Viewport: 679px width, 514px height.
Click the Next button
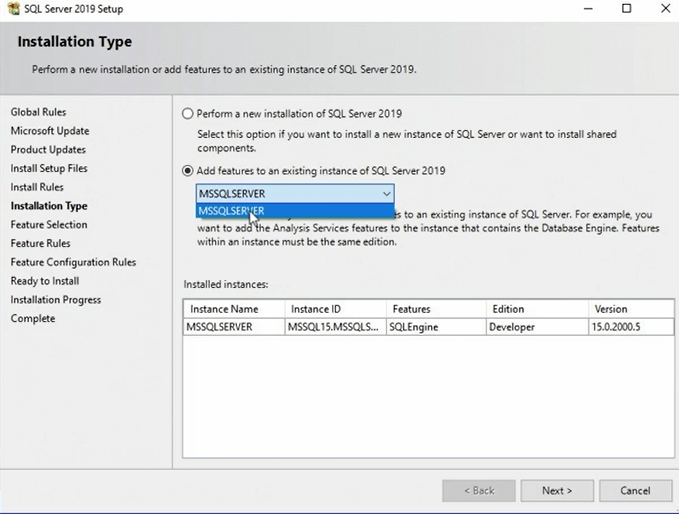click(557, 491)
